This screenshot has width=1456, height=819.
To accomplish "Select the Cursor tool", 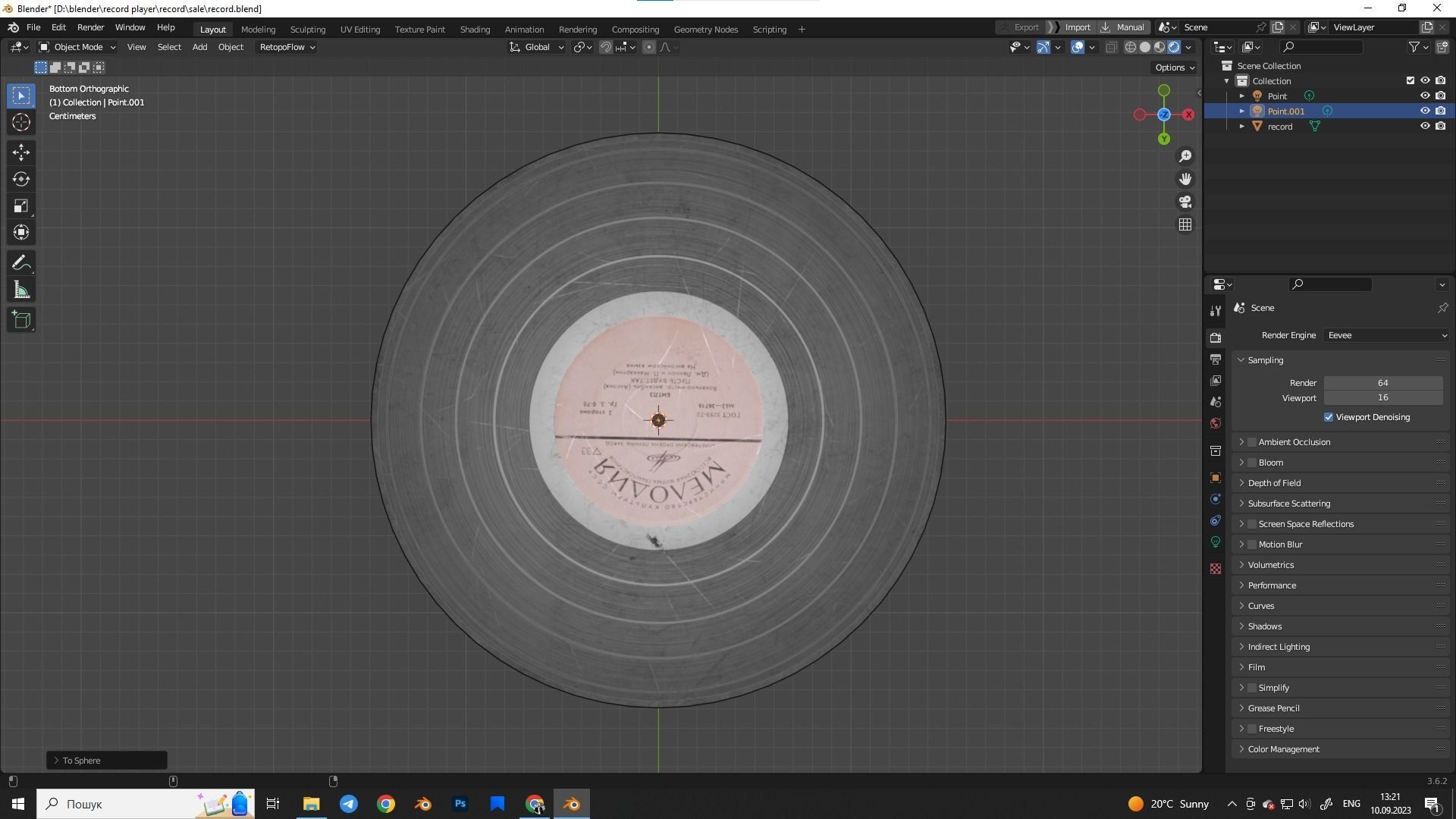I will click(x=21, y=122).
